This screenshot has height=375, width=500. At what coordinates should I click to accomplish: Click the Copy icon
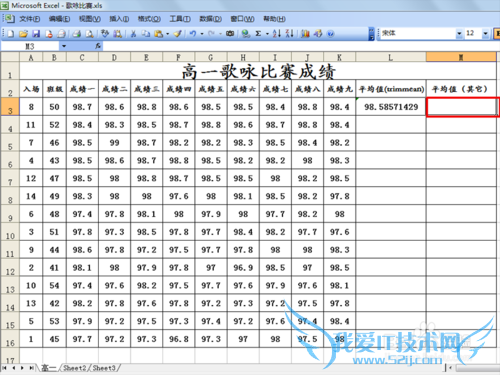(x=146, y=34)
